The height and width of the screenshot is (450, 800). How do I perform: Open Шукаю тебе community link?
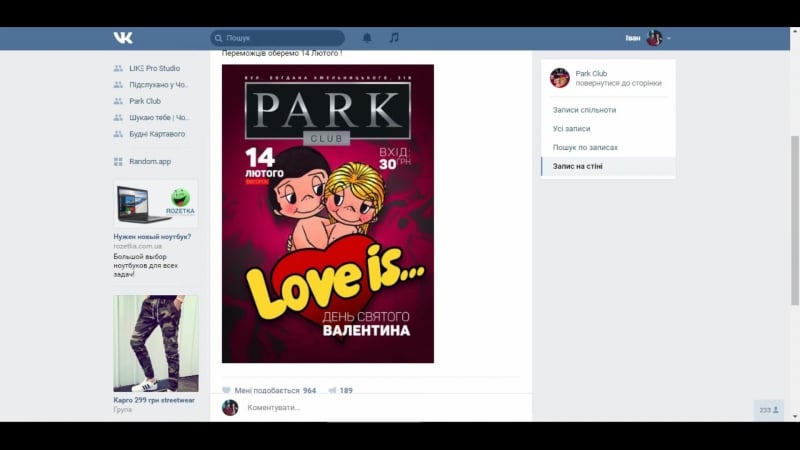pos(159,117)
